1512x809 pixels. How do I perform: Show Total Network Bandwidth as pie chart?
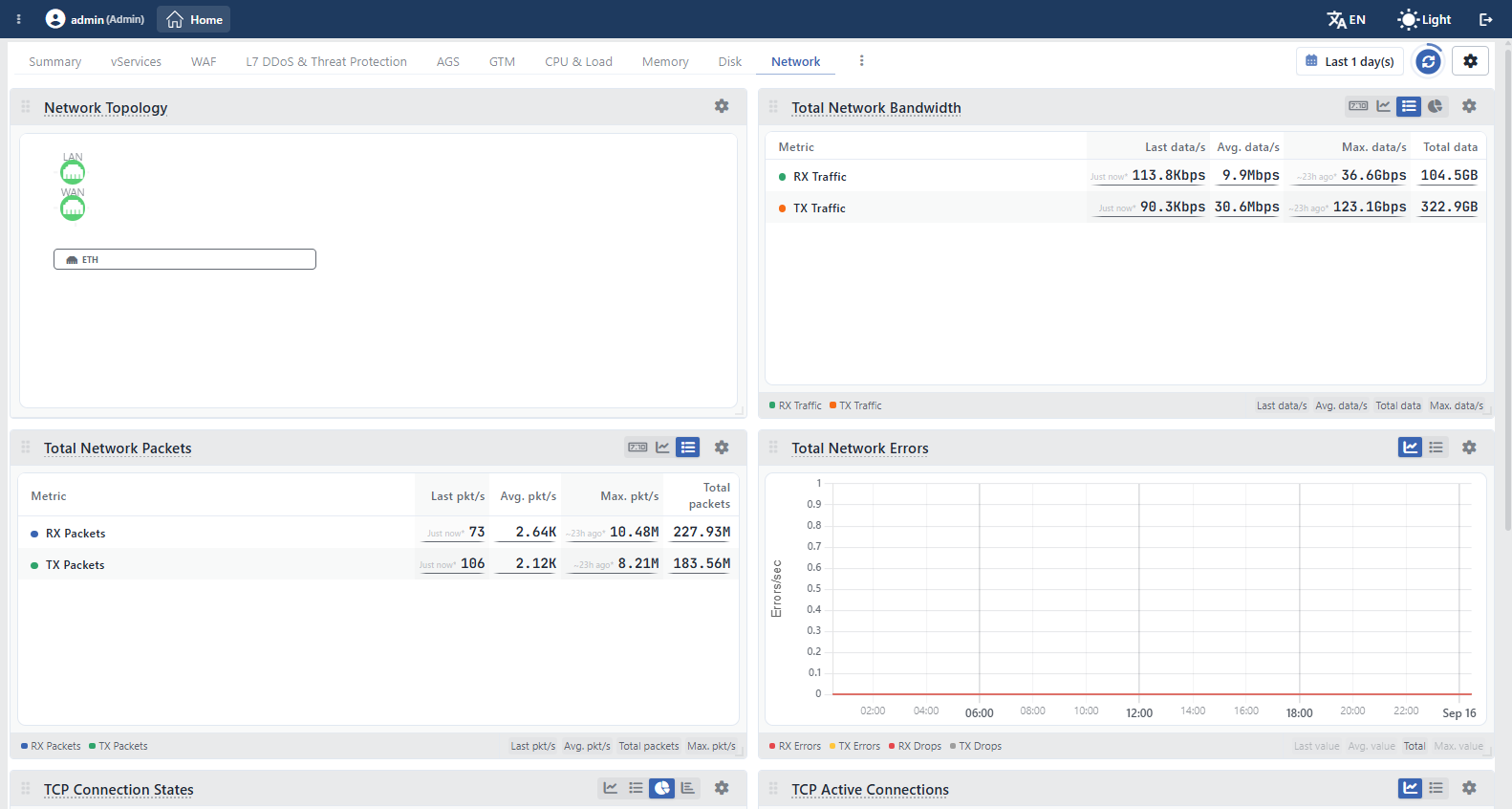pos(1435,106)
